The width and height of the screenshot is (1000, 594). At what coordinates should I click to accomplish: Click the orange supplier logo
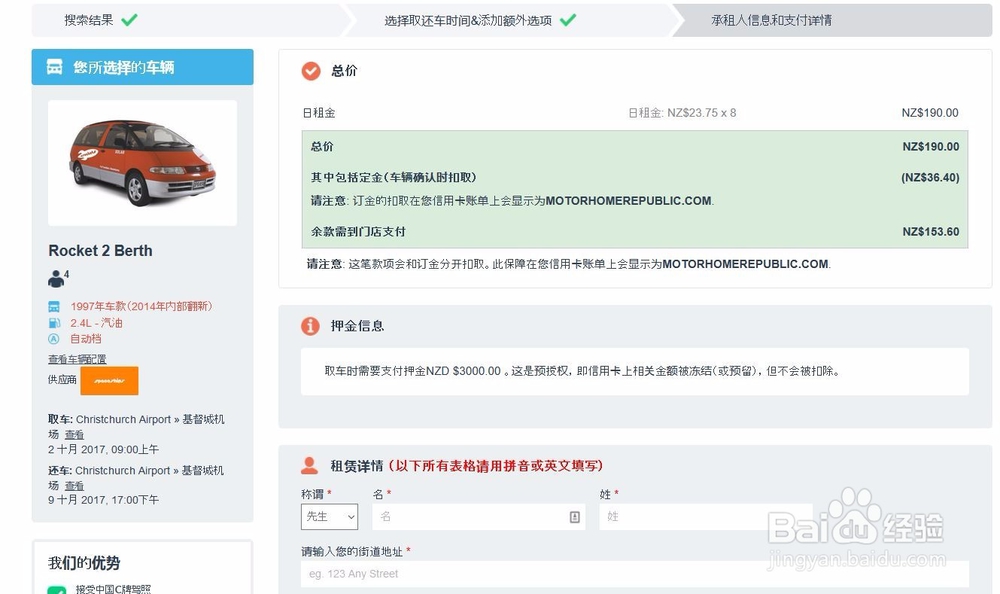(x=109, y=381)
